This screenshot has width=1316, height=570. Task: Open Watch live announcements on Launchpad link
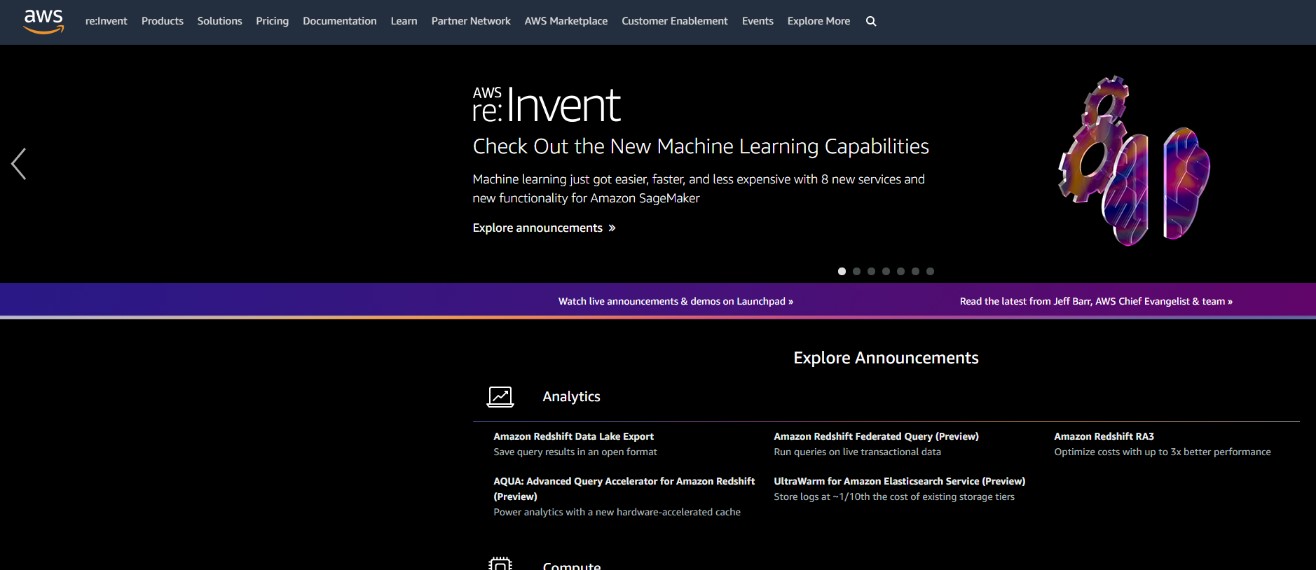[x=676, y=301]
